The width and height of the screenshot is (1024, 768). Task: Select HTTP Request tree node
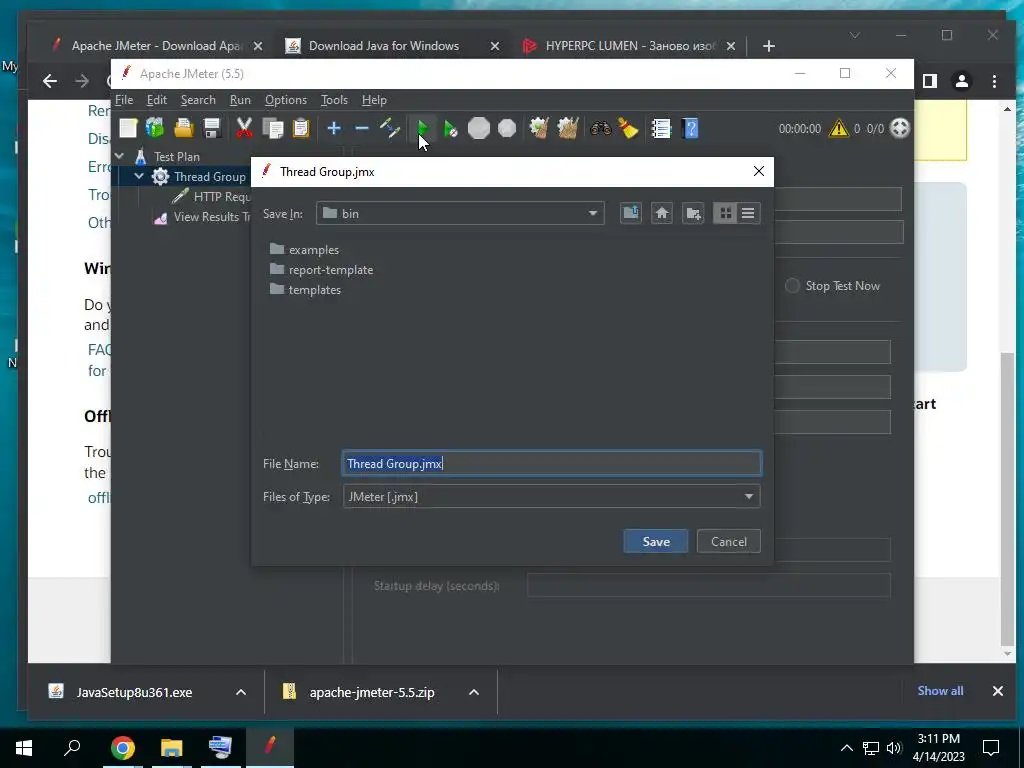(x=212, y=197)
